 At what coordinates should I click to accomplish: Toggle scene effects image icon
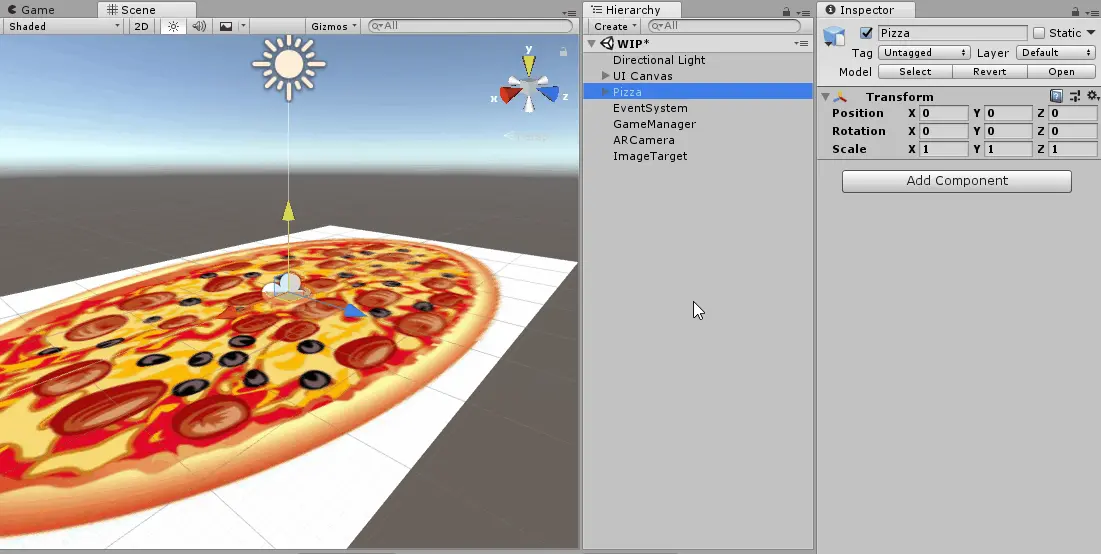click(x=226, y=26)
